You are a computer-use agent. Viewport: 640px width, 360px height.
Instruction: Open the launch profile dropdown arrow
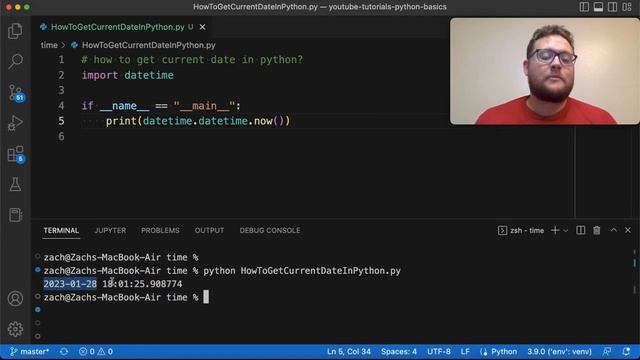click(566, 231)
